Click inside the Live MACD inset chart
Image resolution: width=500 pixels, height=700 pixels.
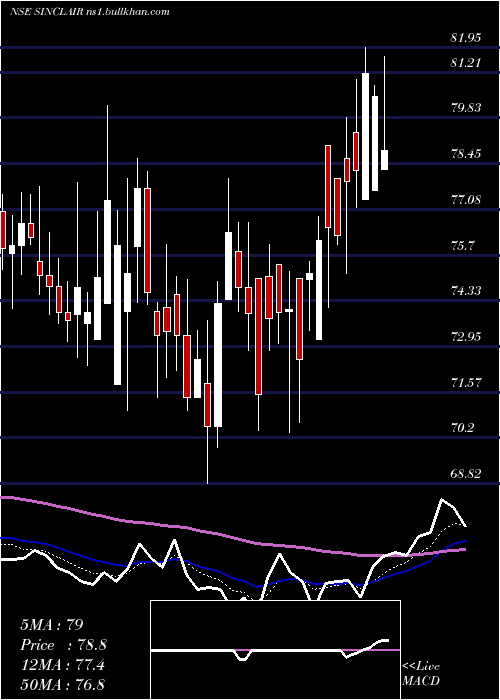click(275, 650)
